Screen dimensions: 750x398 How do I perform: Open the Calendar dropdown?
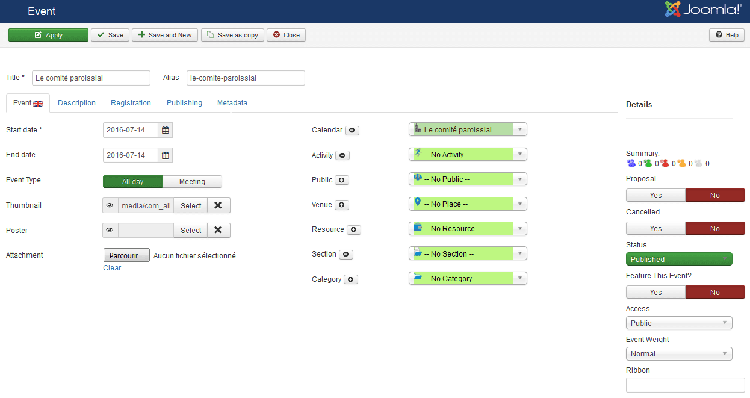(468, 129)
